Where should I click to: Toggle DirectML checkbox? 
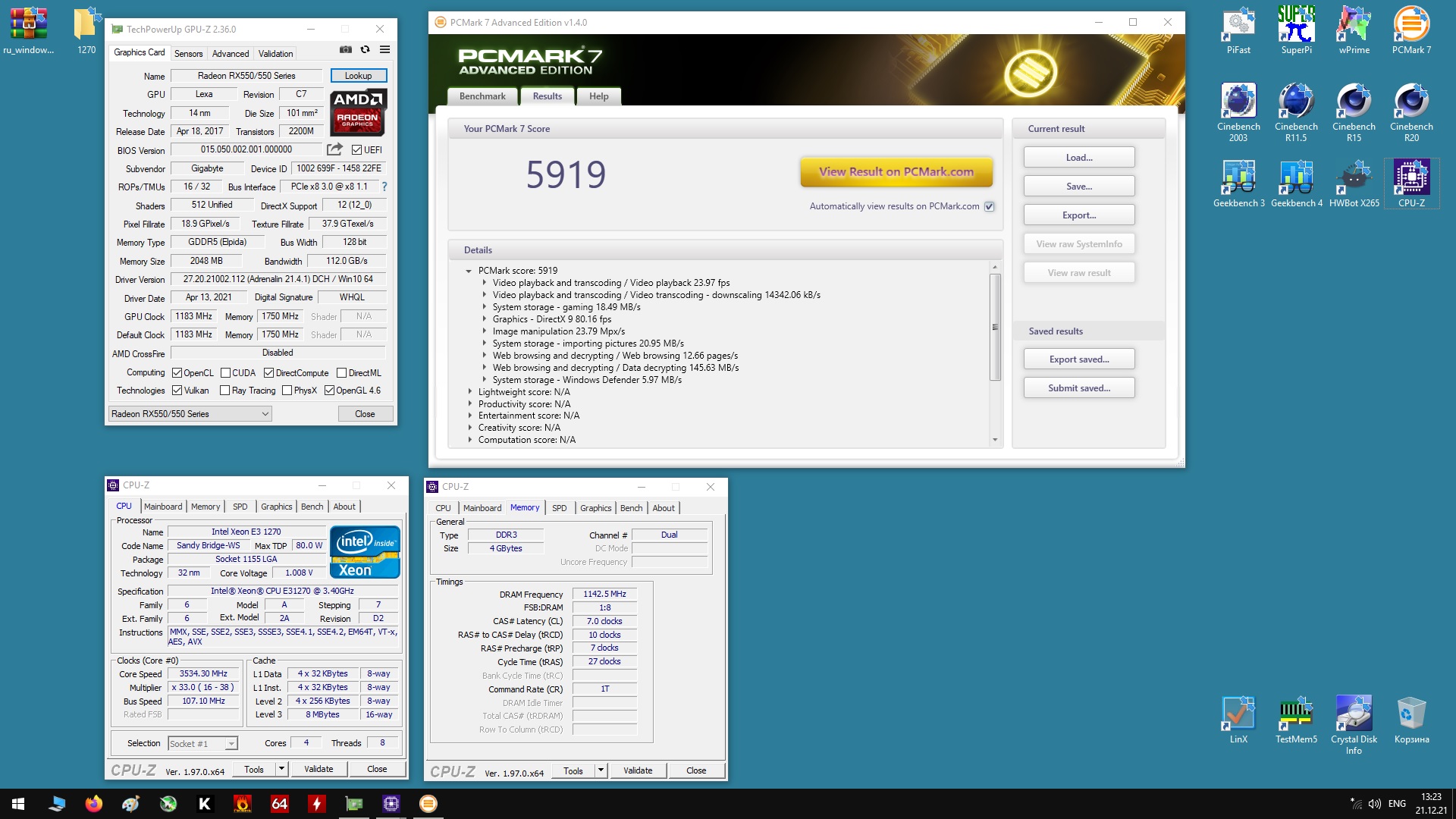tap(341, 373)
